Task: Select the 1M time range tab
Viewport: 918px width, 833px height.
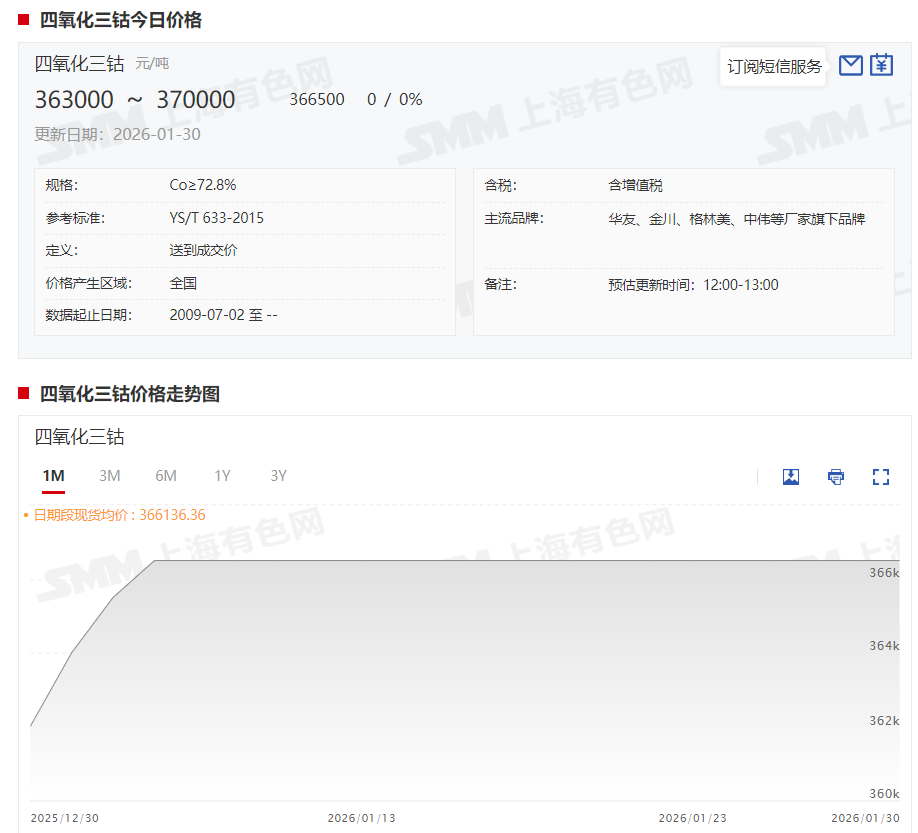Action: click(x=53, y=476)
